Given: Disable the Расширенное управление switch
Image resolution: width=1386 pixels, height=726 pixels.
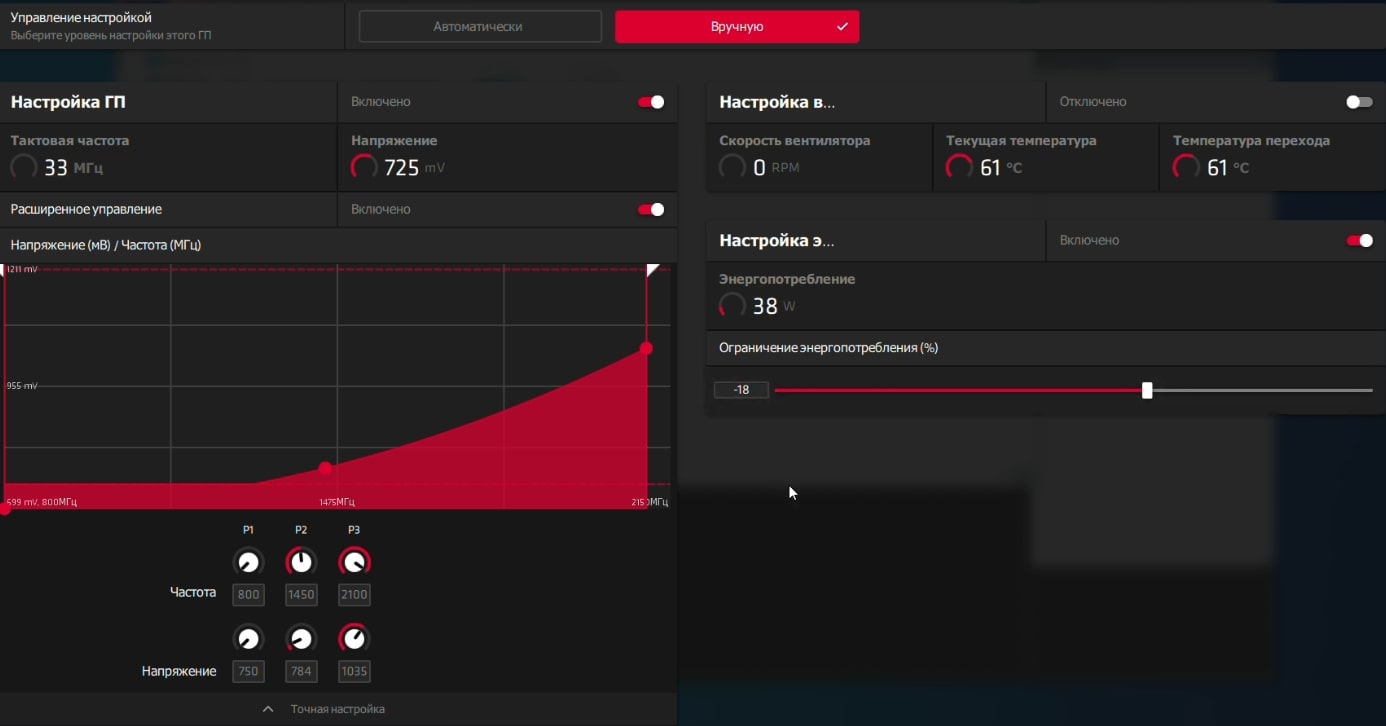Looking at the screenshot, I should [x=651, y=209].
